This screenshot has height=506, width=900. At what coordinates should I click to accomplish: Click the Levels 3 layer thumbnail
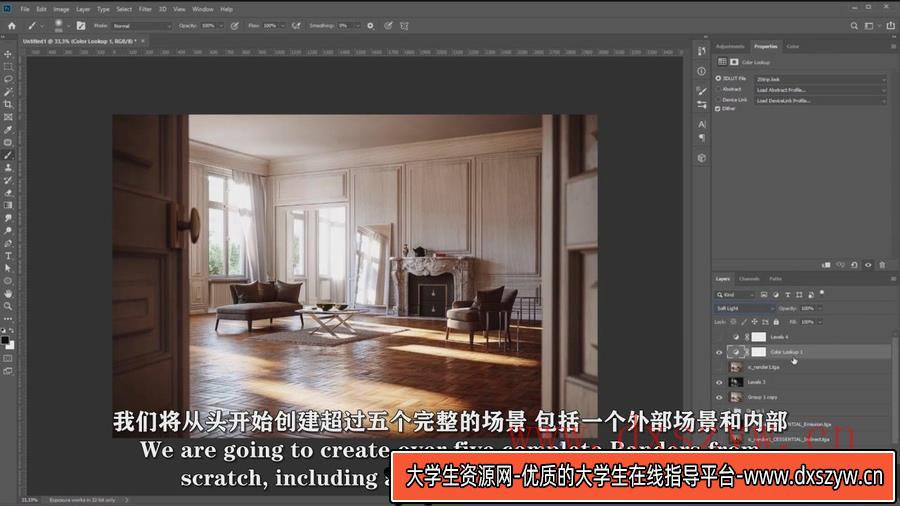point(736,382)
